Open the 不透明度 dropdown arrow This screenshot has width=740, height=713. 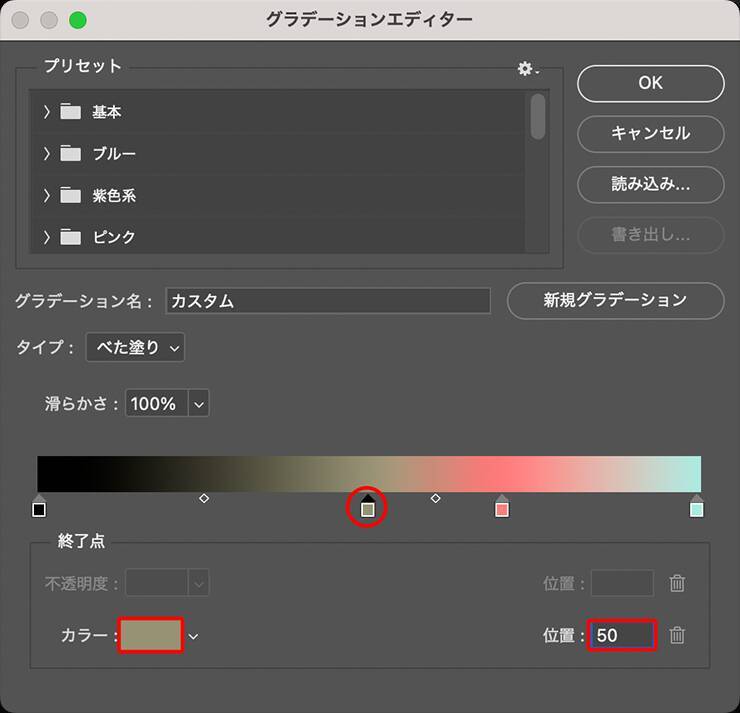click(199, 584)
